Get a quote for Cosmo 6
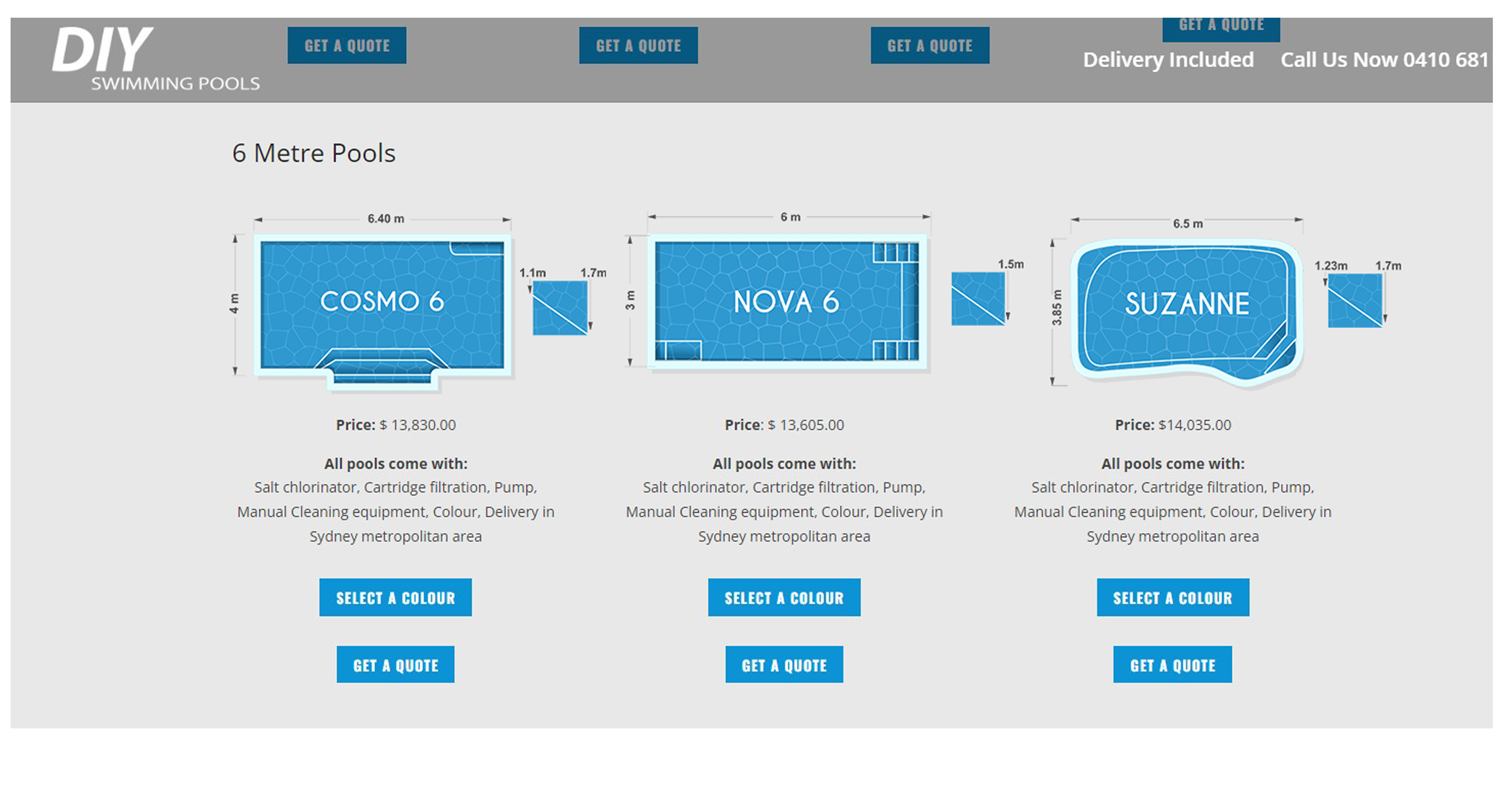Viewport: 1512px width, 802px height. point(395,664)
